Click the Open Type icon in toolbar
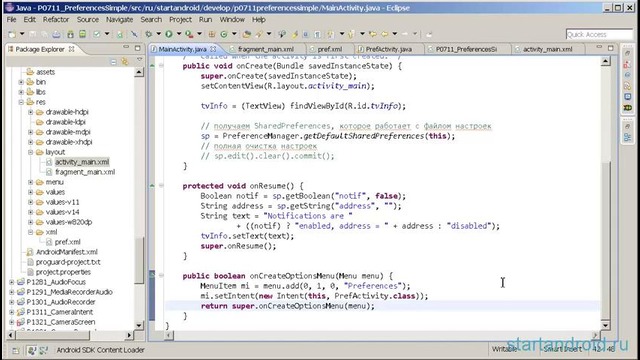This screenshot has height=360, width=640. coord(247,34)
